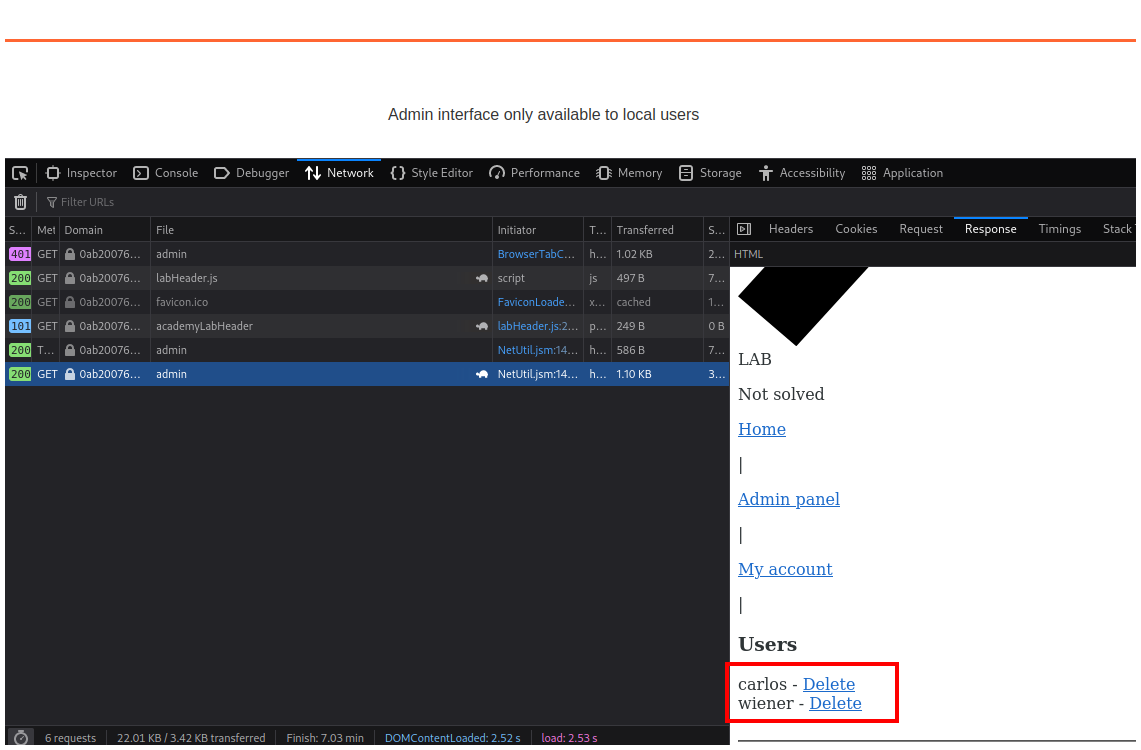Screen dimensions: 1141x750
Task: Click the turtle icon on labHeader.js row
Action: point(482,278)
